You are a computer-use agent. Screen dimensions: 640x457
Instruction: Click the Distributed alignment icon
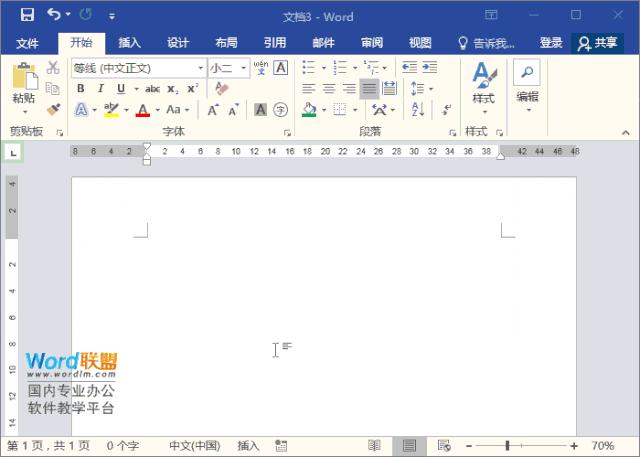tap(389, 89)
